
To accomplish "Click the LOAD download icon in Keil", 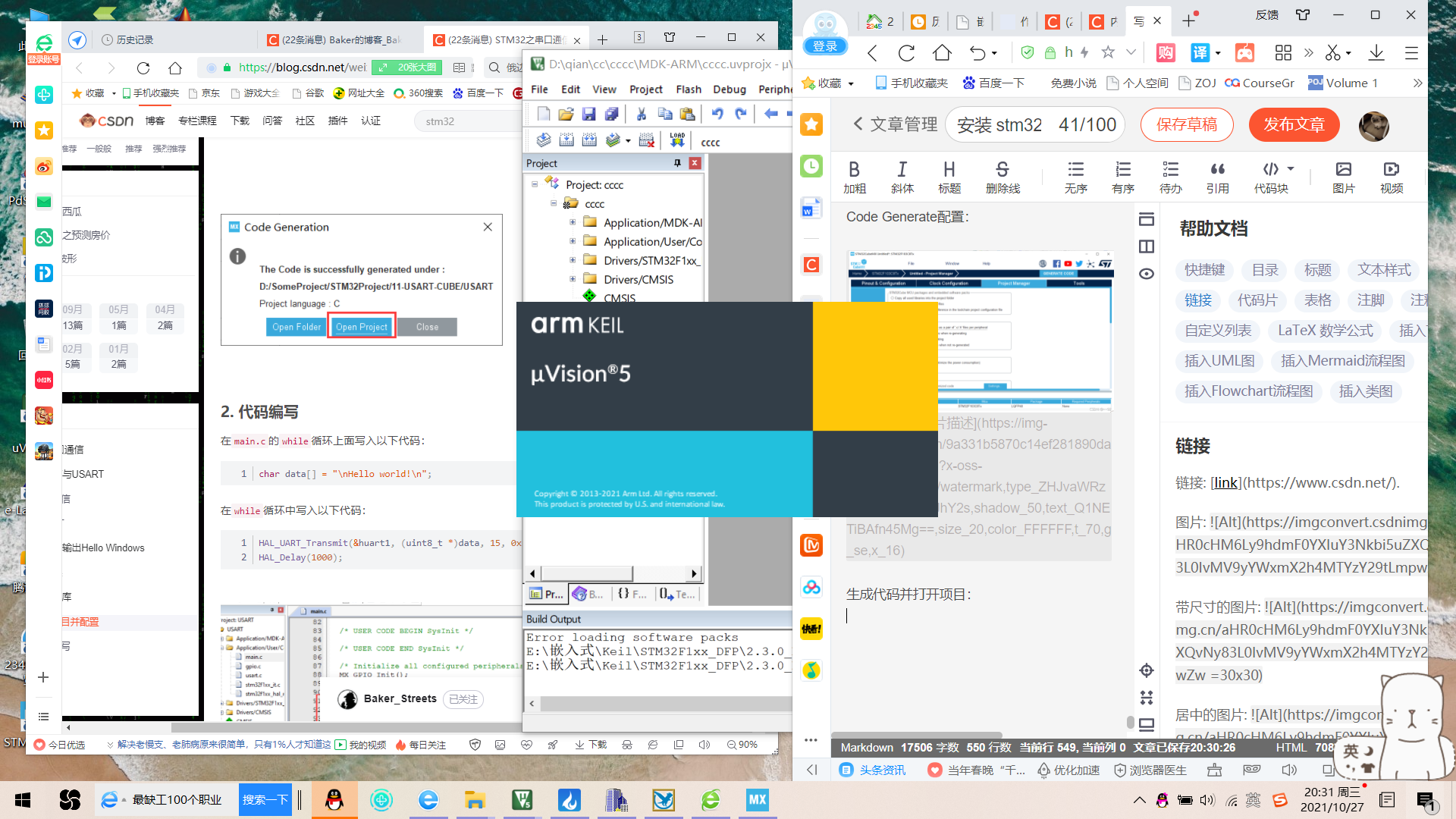I will (677, 140).
